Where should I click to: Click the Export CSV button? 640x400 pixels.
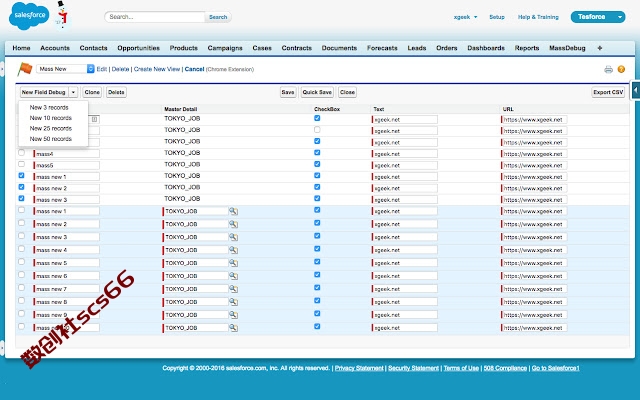coord(608,92)
